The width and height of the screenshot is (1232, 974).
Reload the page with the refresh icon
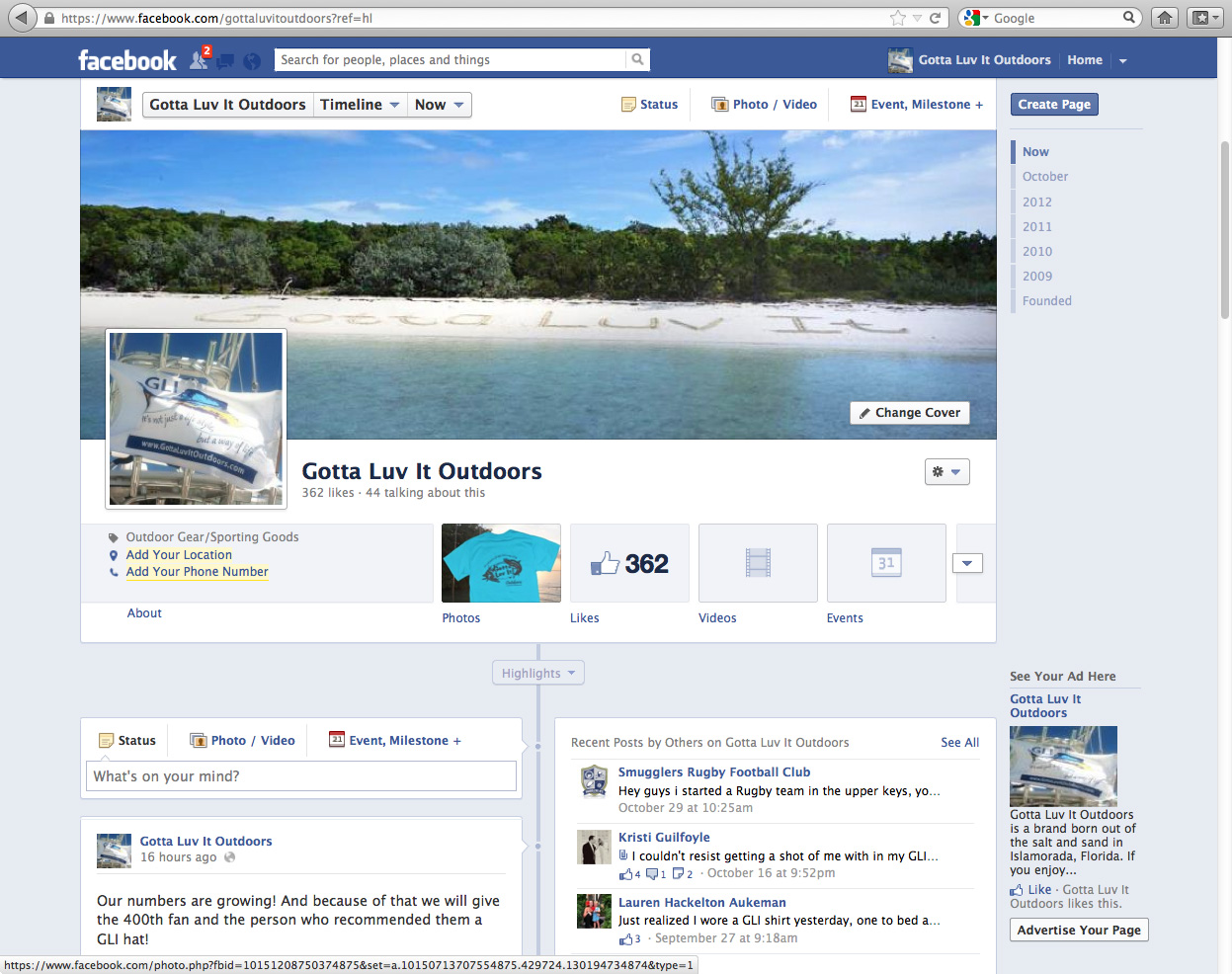coord(935,18)
